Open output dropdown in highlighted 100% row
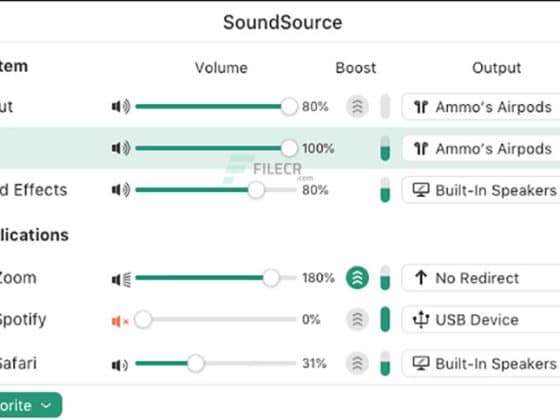 tap(481, 149)
